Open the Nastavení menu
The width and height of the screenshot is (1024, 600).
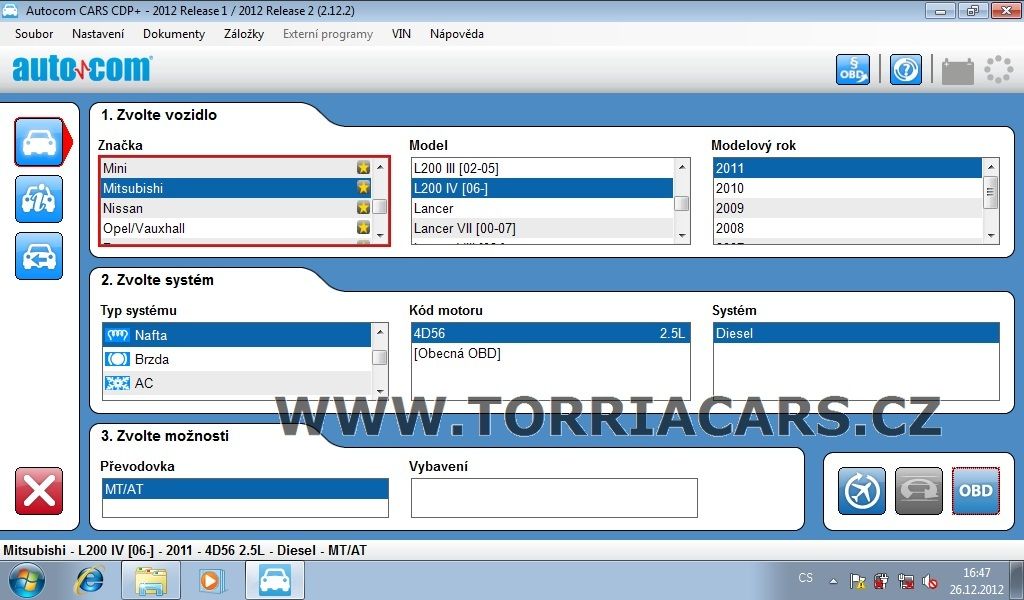[x=98, y=34]
